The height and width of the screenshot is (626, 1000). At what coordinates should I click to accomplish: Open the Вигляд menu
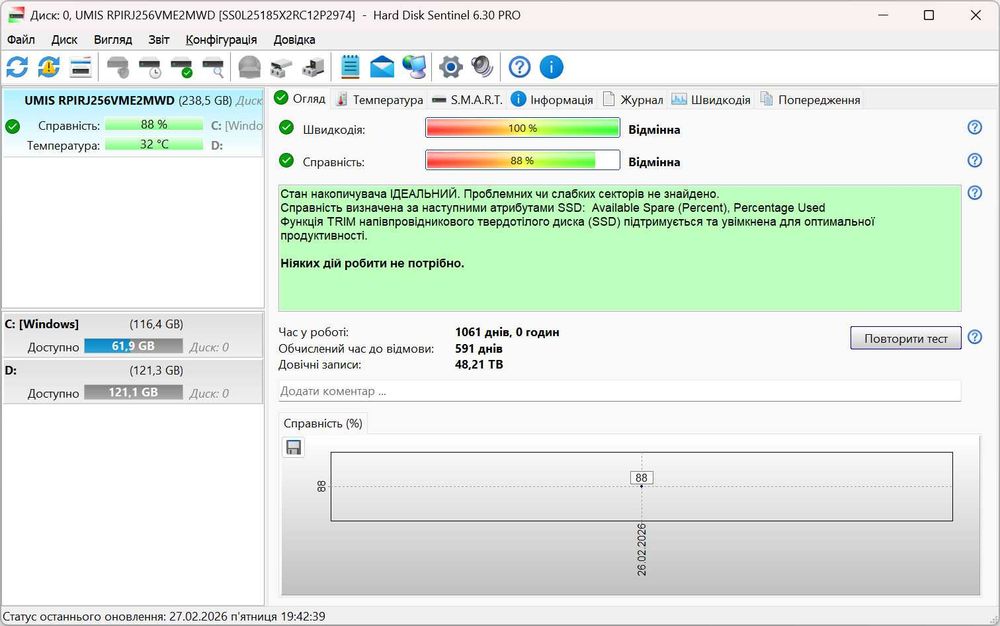click(x=113, y=40)
